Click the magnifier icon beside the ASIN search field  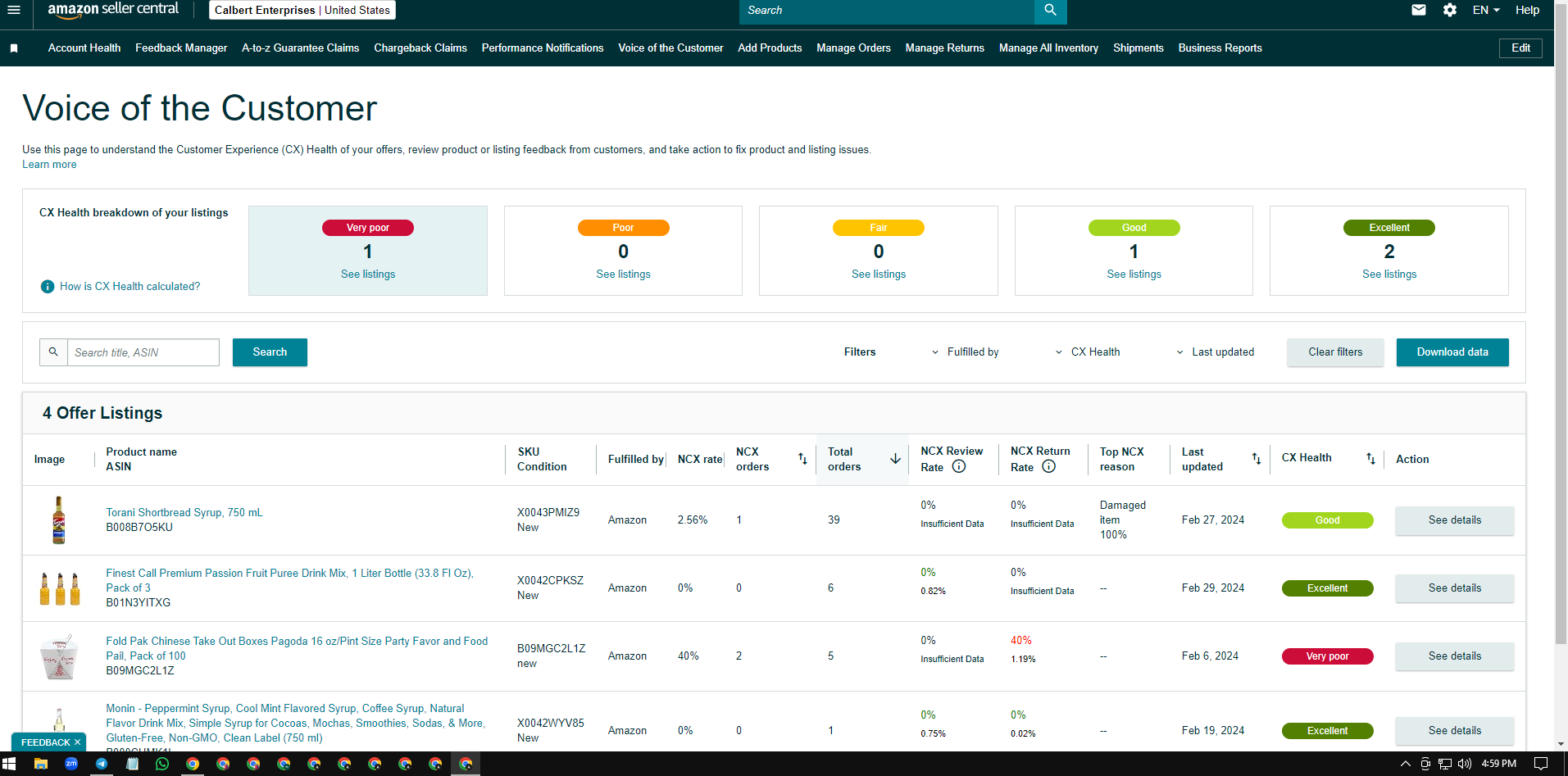pyautogui.click(x=53, y=352)
